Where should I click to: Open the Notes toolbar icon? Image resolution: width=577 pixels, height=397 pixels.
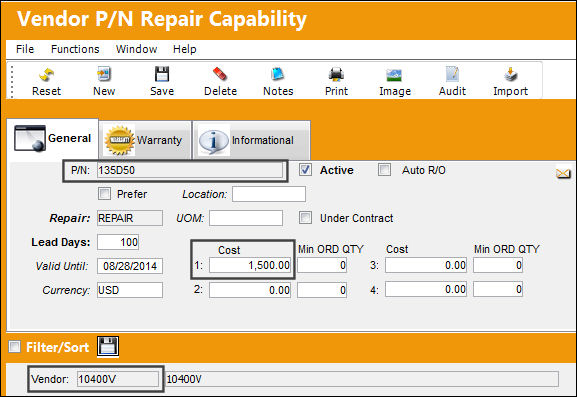(278, 74)
